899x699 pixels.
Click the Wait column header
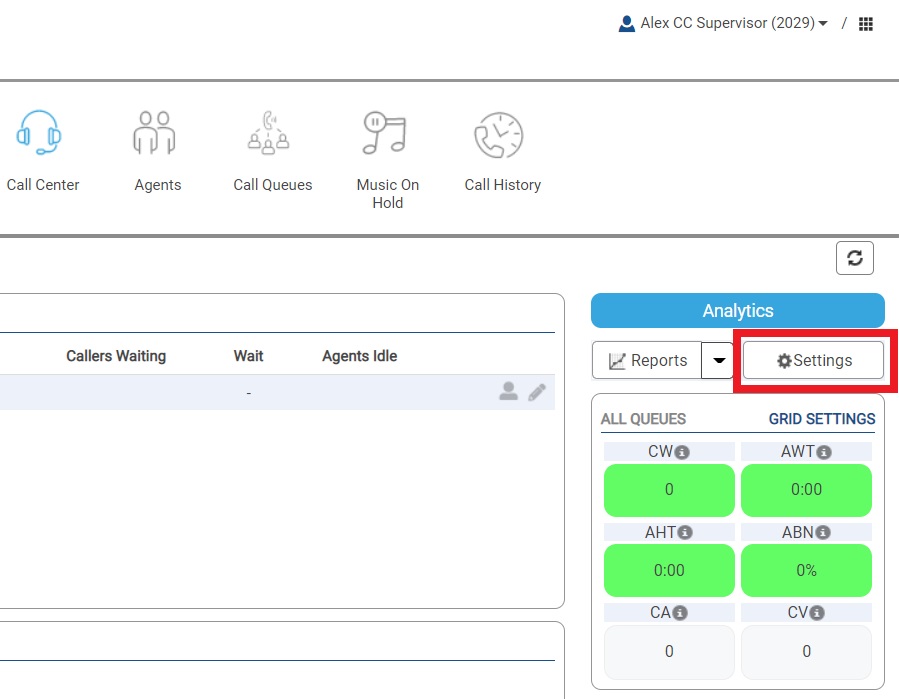pos(248,356)
